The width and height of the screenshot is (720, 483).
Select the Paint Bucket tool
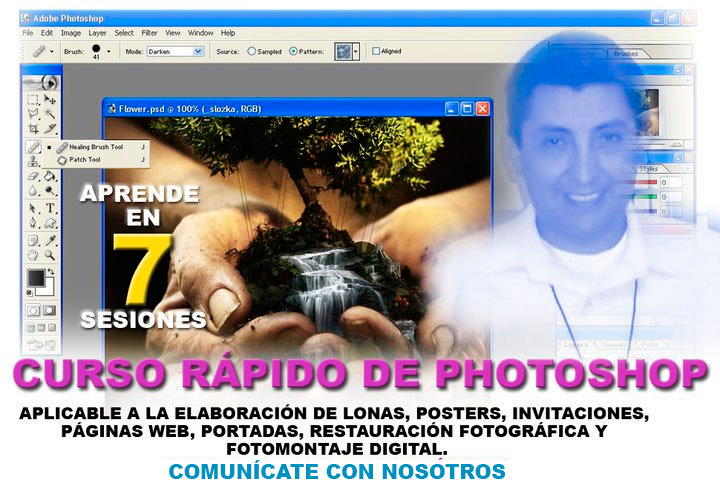coord(50,176)
